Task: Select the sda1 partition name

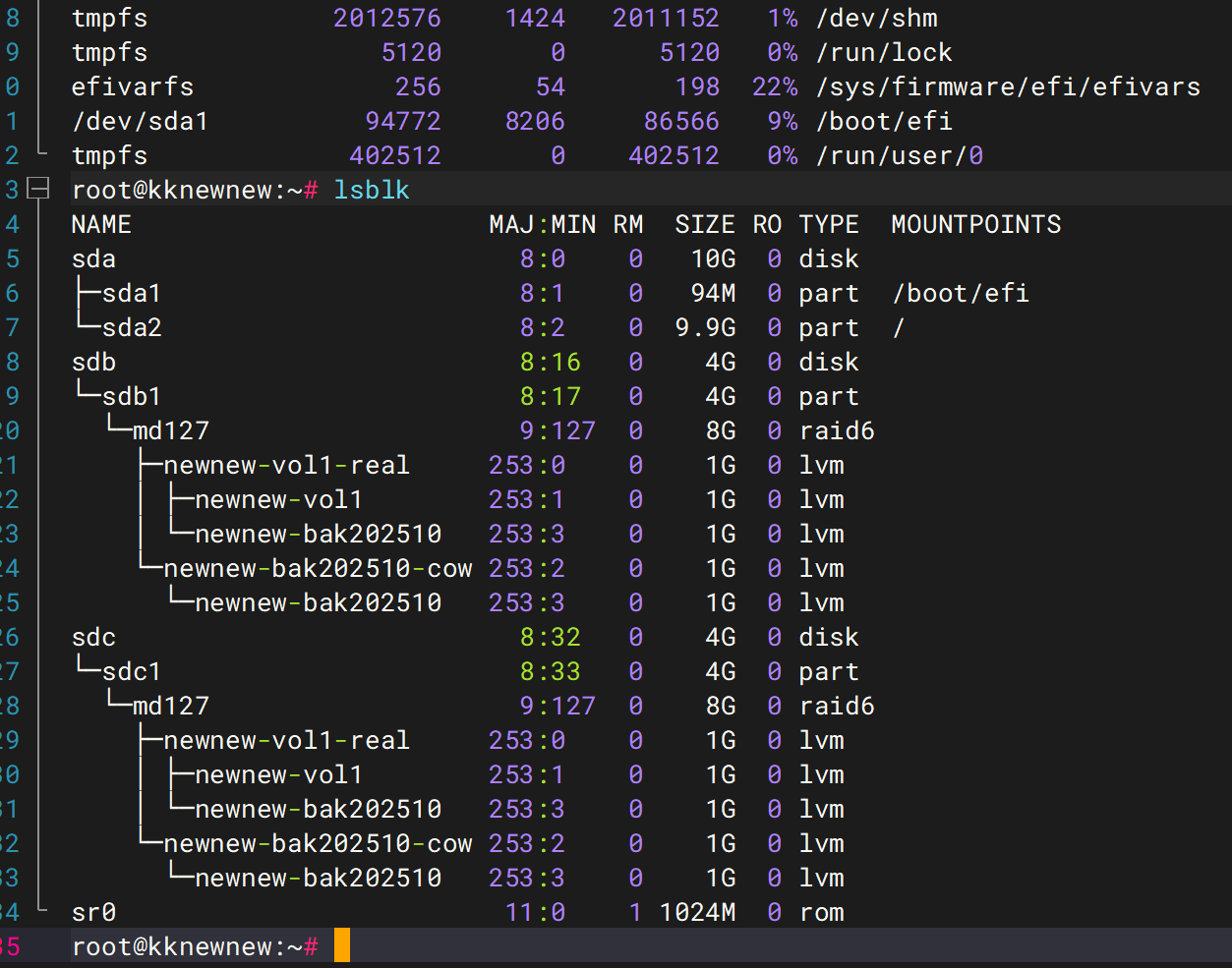Action: click(x=132, y=293)
